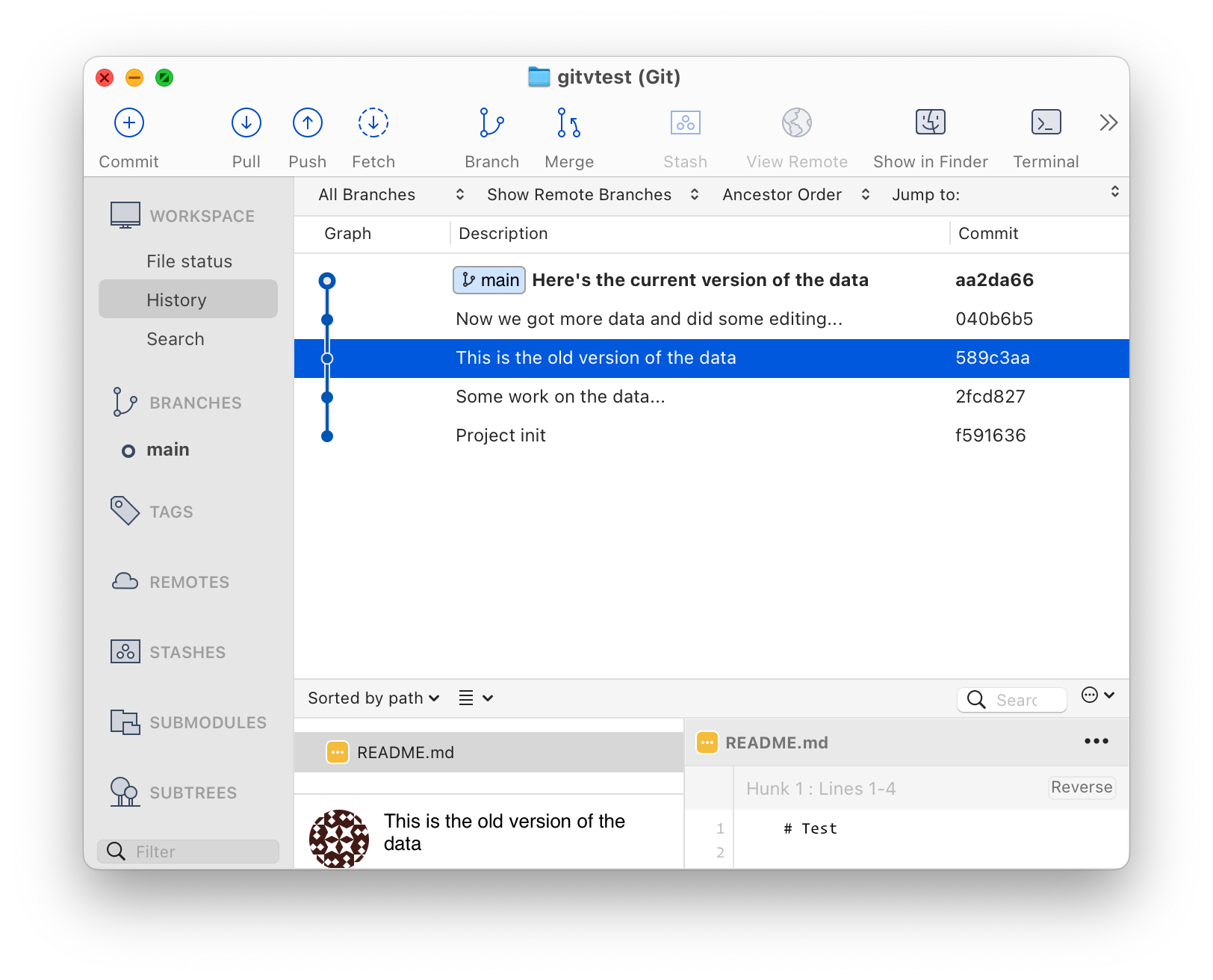Click the graph node for Project init
1213x980 pixels.
pyautogui.click(x=326, y=436)
